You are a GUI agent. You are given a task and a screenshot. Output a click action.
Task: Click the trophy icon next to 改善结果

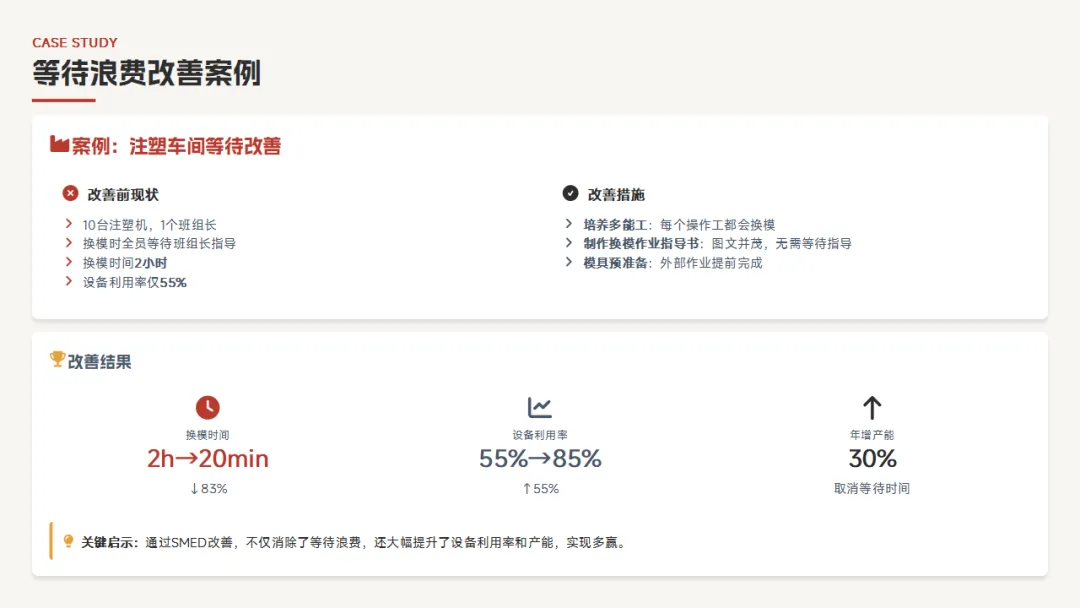57,359
